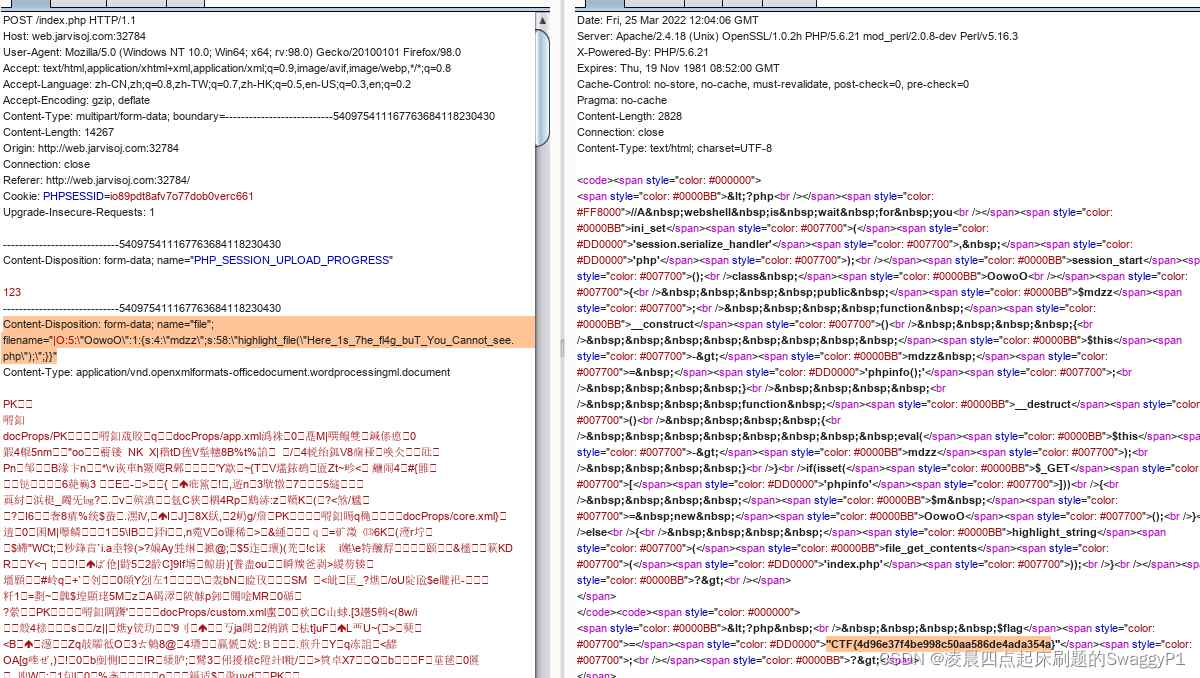This screenshot has width=1200, height=678.
Task: Click the User-Agent Mozilla/5.0 header line
Action: click(232, 52)
